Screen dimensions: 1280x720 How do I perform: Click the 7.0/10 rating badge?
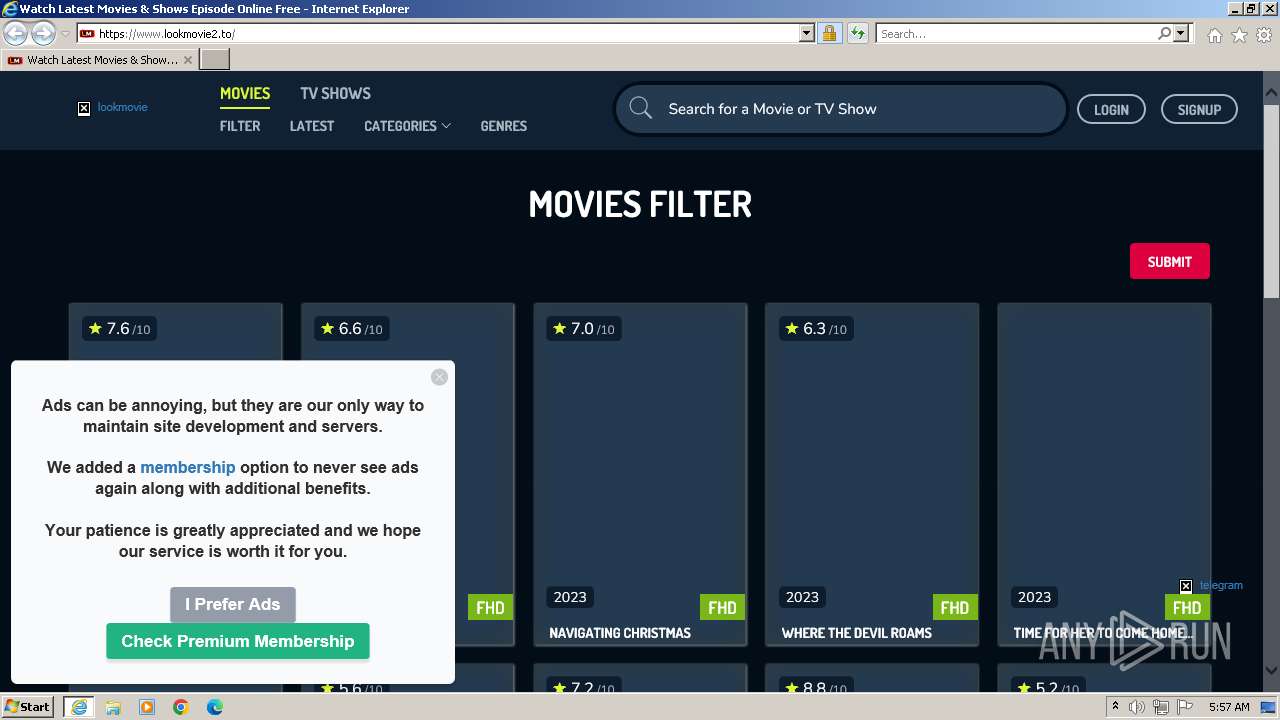(584, 329)
